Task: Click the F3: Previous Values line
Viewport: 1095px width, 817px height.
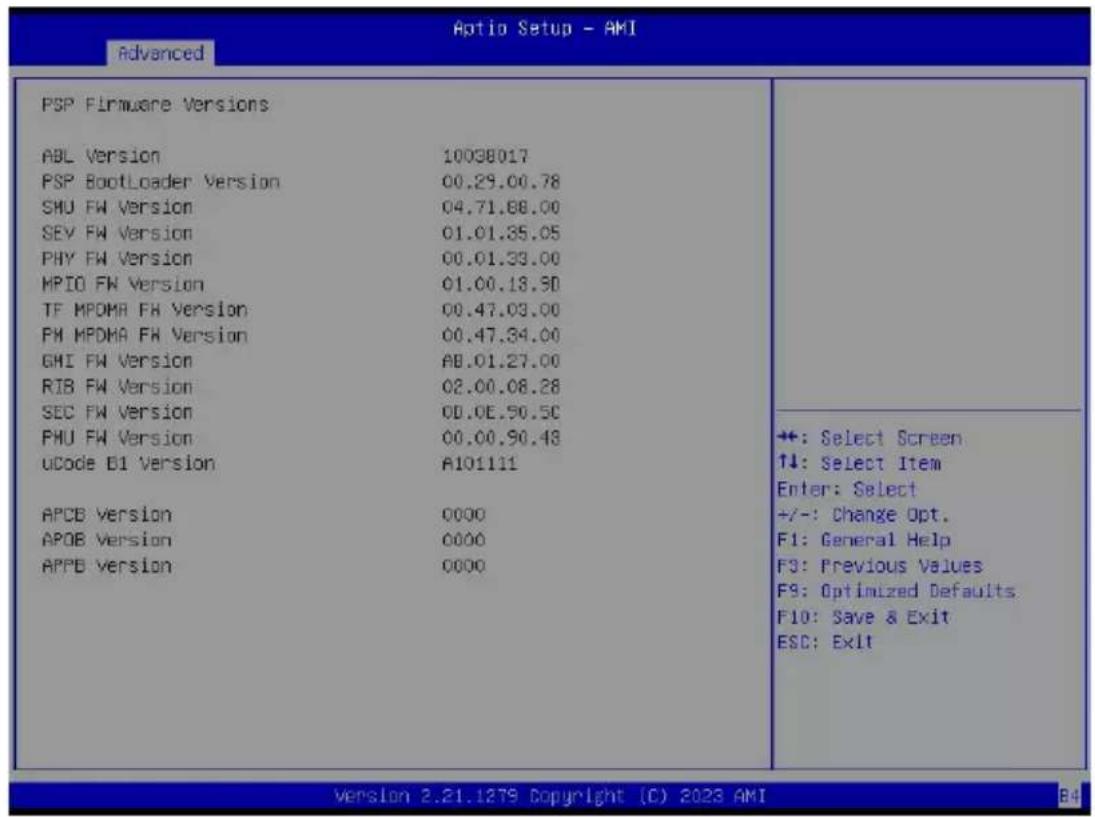Action: point(880,566)
